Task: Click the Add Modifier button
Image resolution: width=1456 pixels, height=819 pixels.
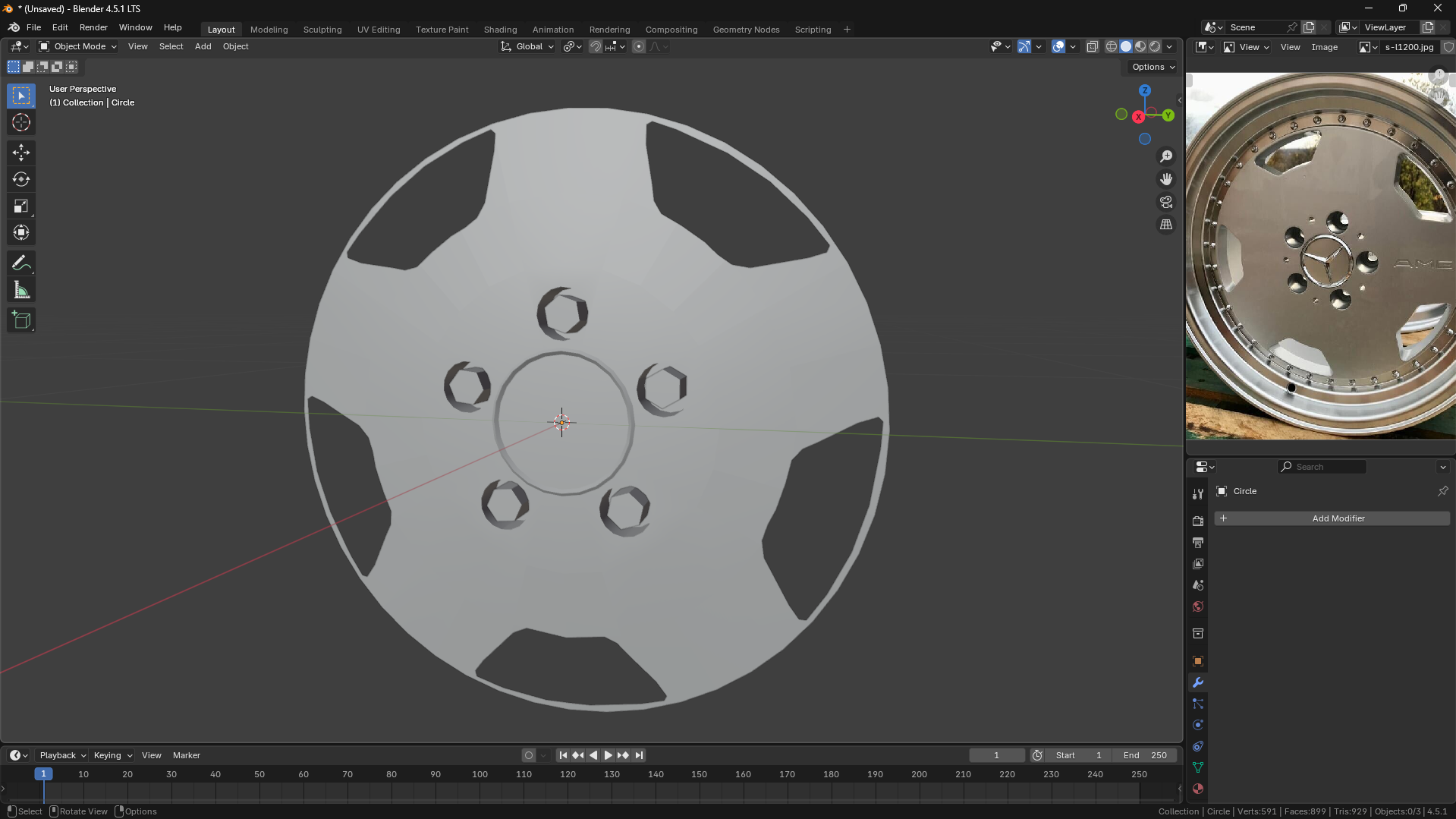Action: 1332,518
